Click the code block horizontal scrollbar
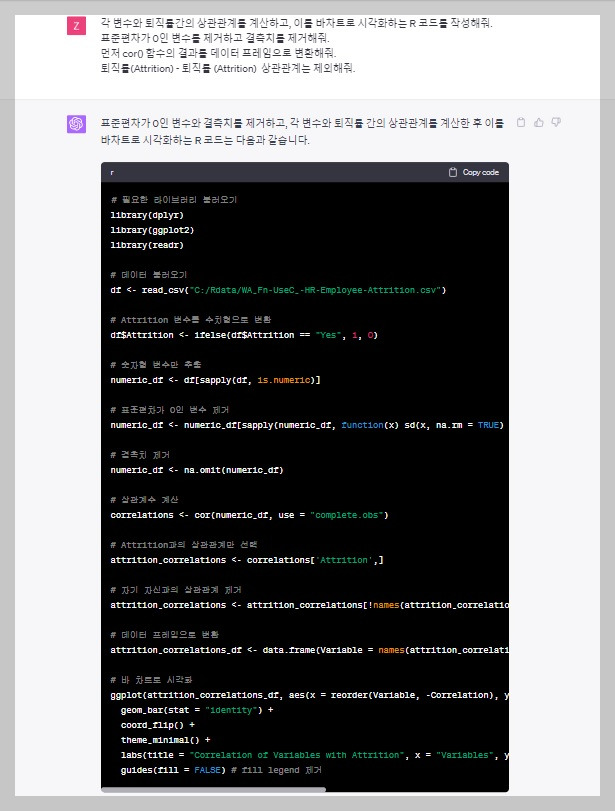Screen dimensions: 615x811 pyautogui.click(x=214, y=790)
